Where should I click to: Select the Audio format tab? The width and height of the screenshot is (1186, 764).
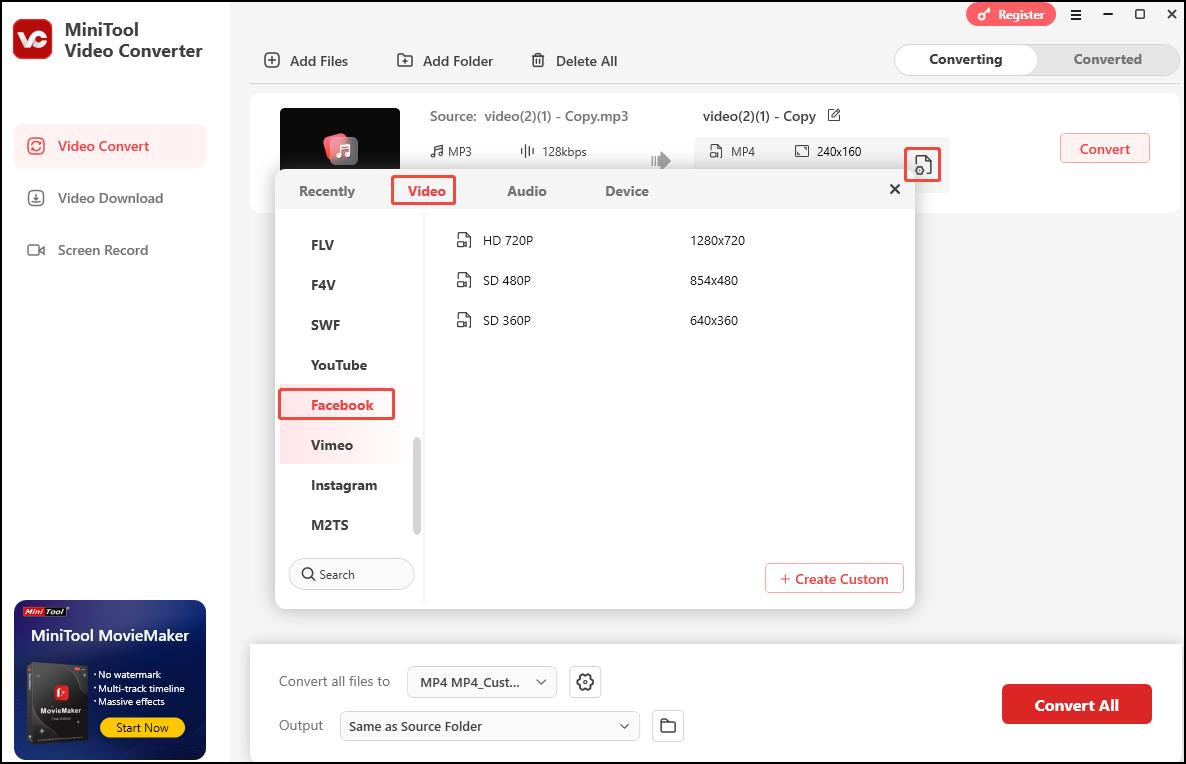(526, 191)
